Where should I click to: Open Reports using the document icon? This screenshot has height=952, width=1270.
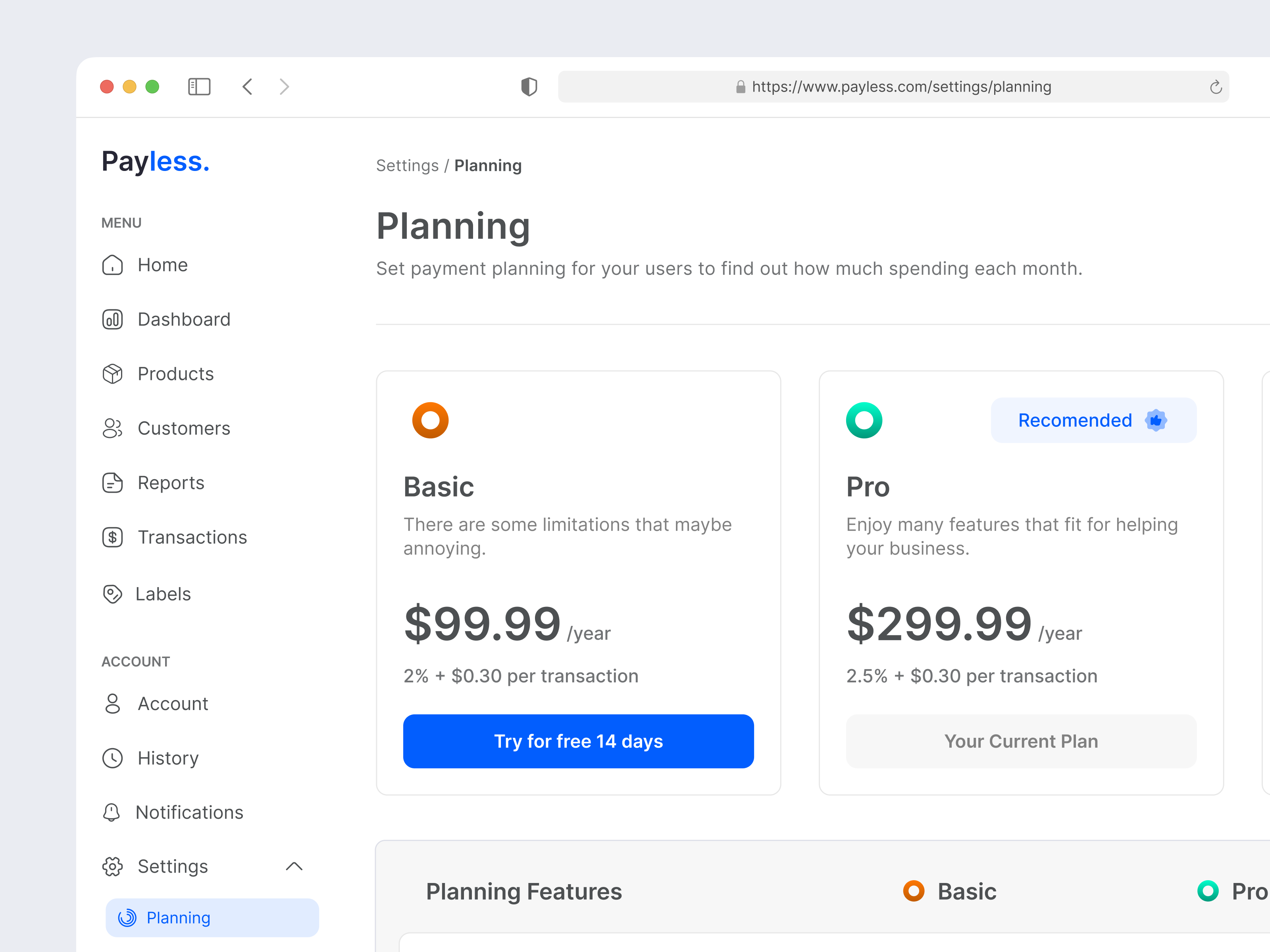pyautogui.click(x=113, y=483)
